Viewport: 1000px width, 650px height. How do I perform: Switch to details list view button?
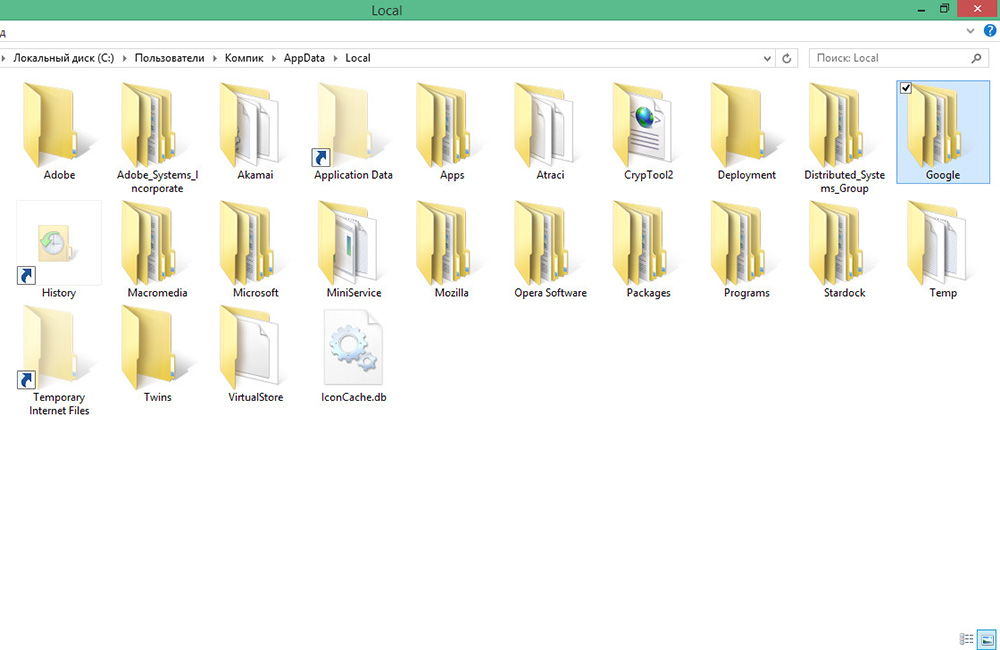pyautogui.click(x=966, y=639)
